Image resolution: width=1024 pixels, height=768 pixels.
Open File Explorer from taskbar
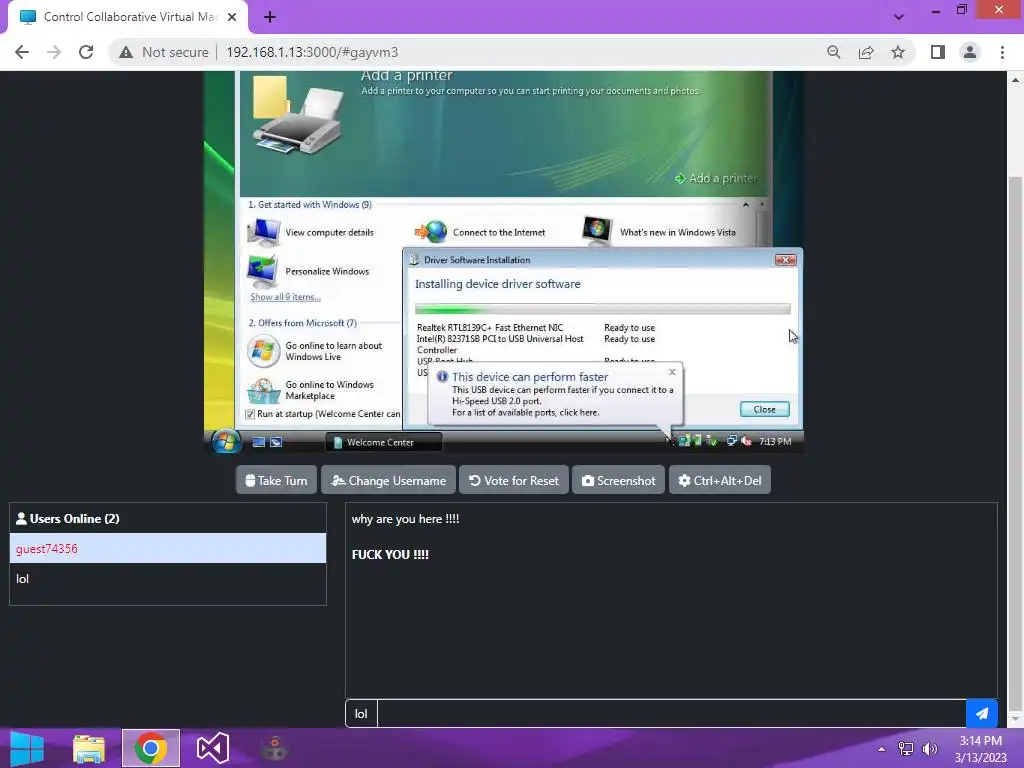tap(89, 748)
